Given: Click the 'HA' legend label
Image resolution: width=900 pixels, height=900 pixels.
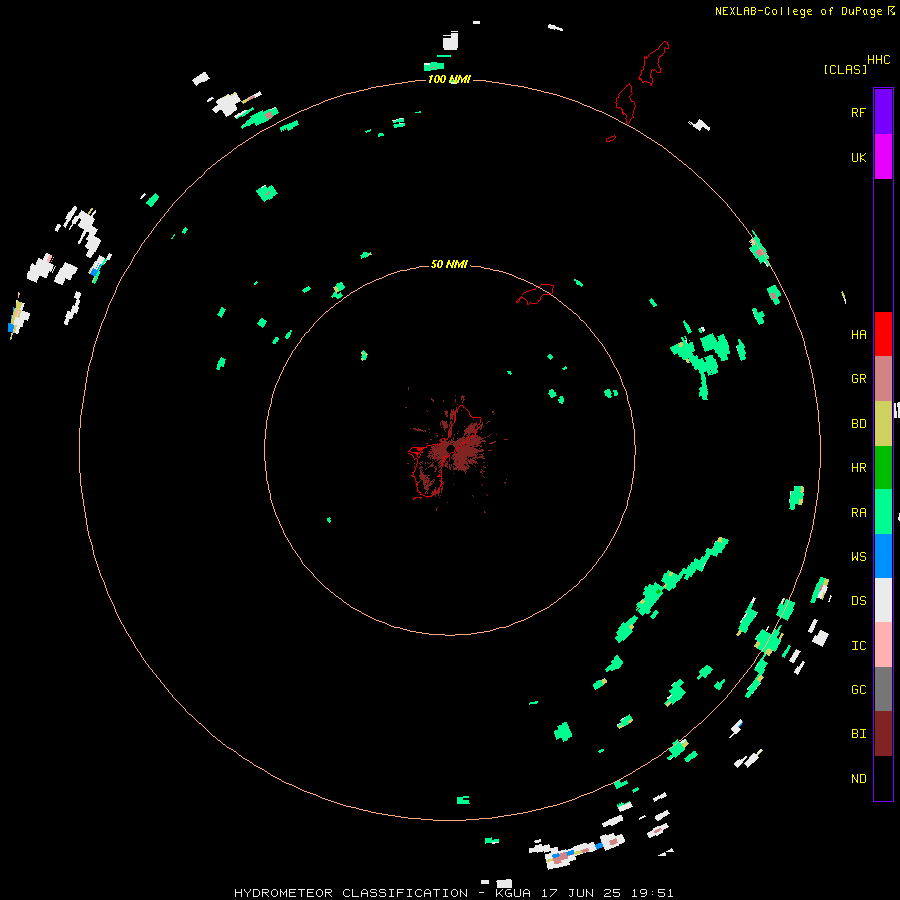Looking at the screenshot, I should 858,335.
